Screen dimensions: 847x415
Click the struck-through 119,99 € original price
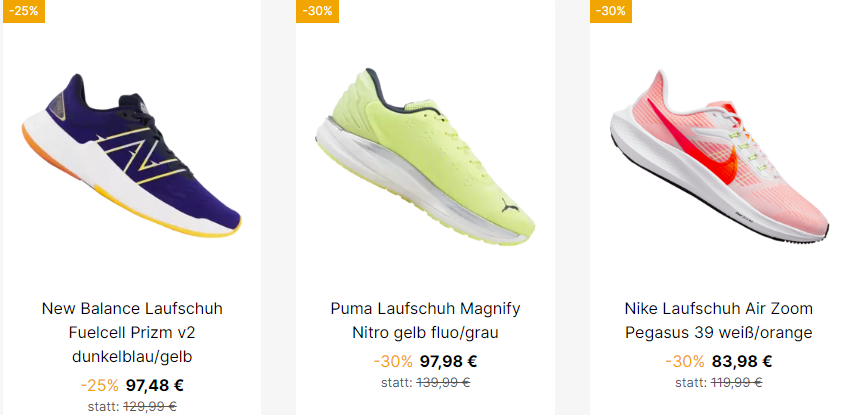coord(736,383)
